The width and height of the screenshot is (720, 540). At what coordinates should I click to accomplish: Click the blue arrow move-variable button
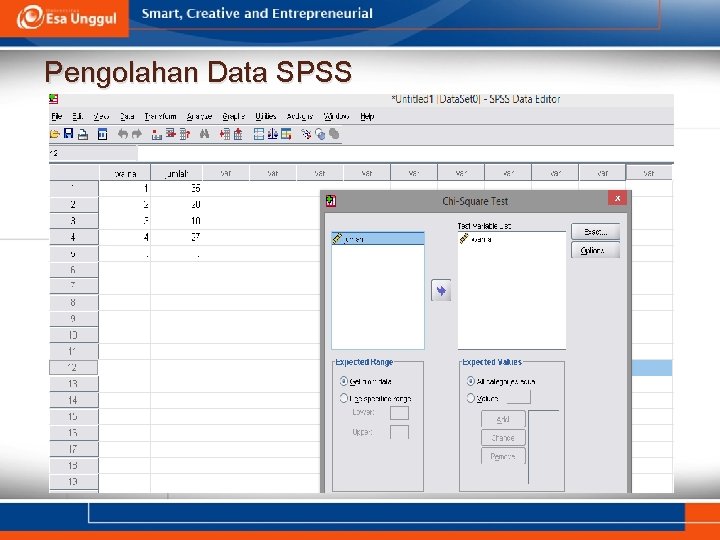coord(441,290)
